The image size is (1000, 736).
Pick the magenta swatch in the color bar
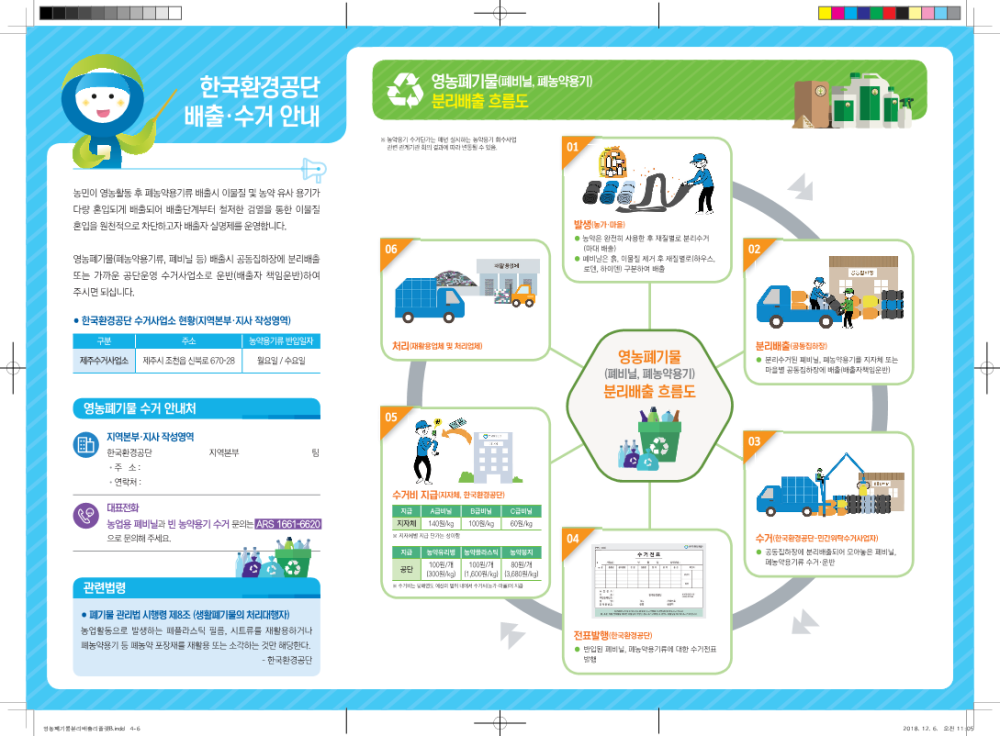[838, 13]
